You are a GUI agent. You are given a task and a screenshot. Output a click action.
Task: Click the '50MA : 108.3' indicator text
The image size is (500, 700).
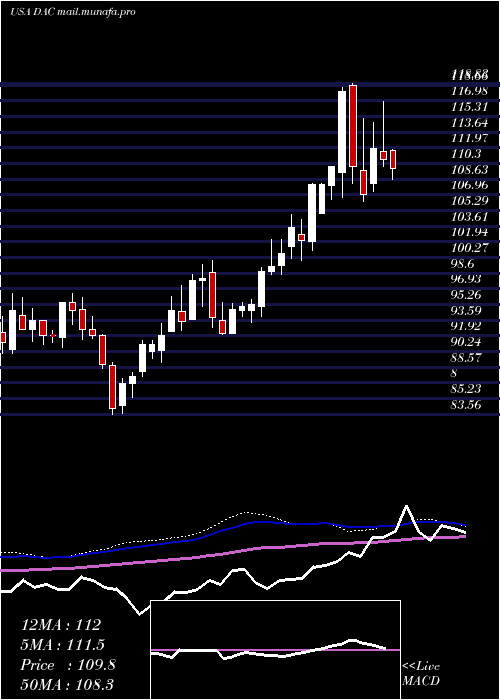click(x=68, y=685)
